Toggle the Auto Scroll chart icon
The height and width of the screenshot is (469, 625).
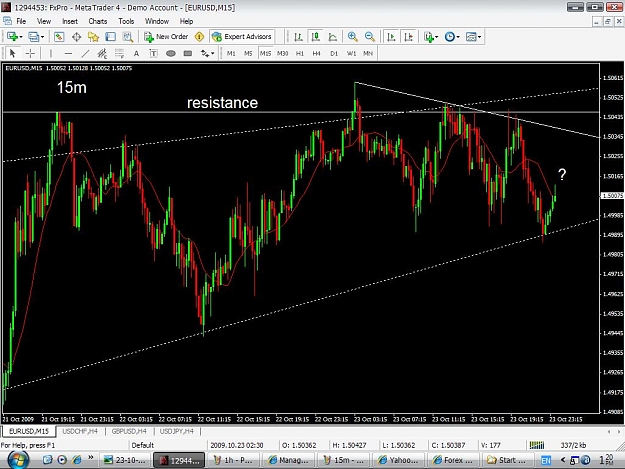tap(391, 37)
